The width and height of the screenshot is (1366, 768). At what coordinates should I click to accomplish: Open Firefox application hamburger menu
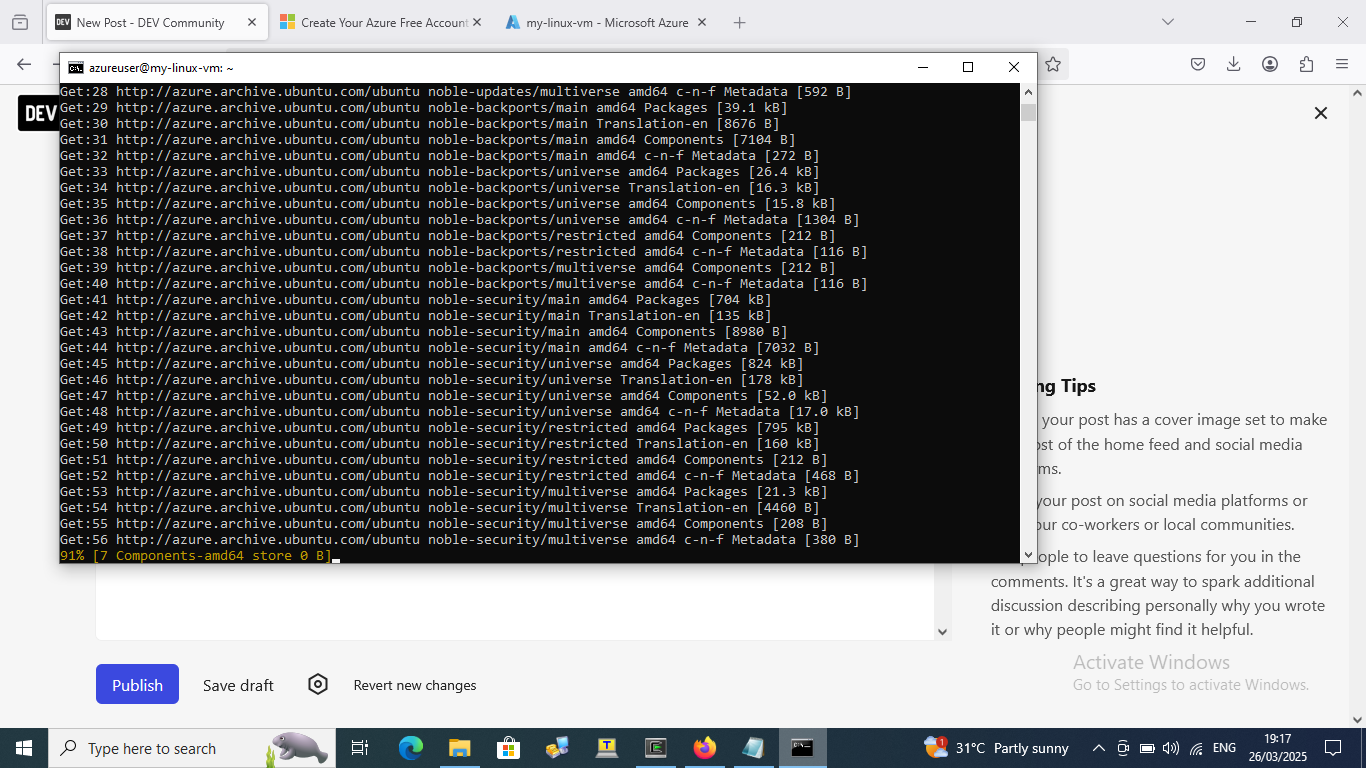(x=1342, y=64)
